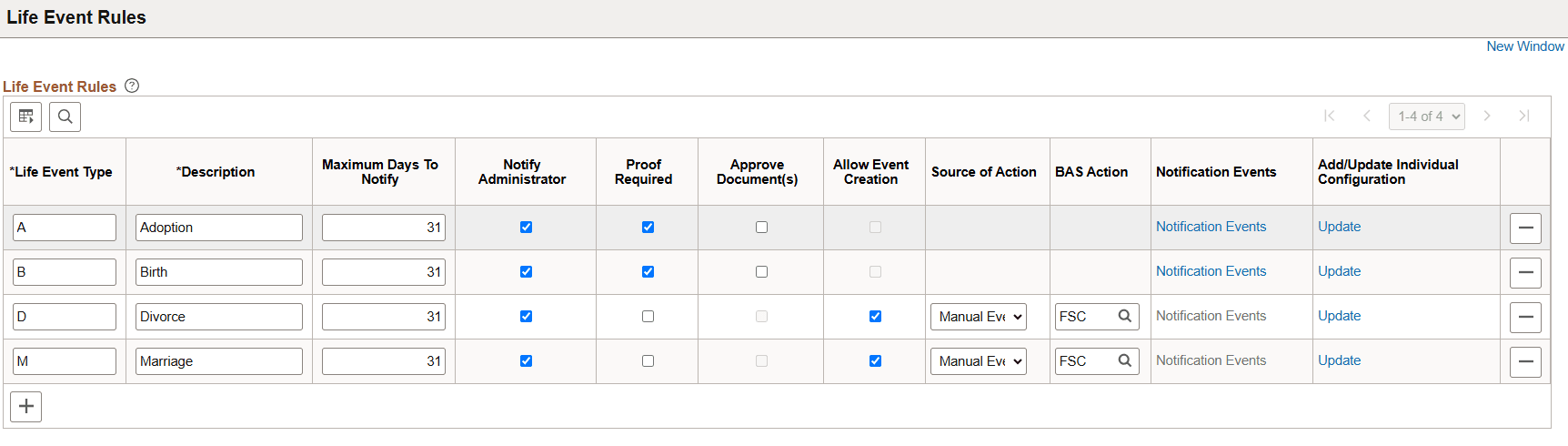Look up BAS Action for Marriage row
Image resolution: width=1568 pixels, height=446 pixels.
1124,360
